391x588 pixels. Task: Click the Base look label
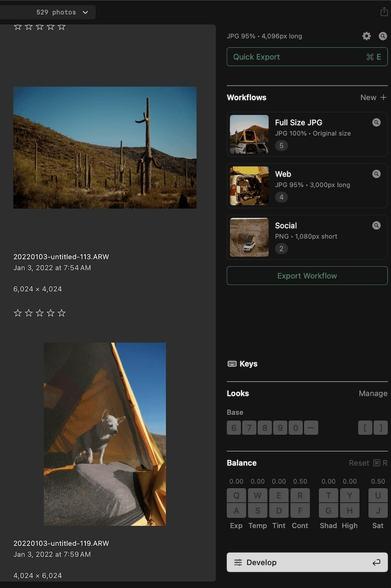[x=235, y=412]
